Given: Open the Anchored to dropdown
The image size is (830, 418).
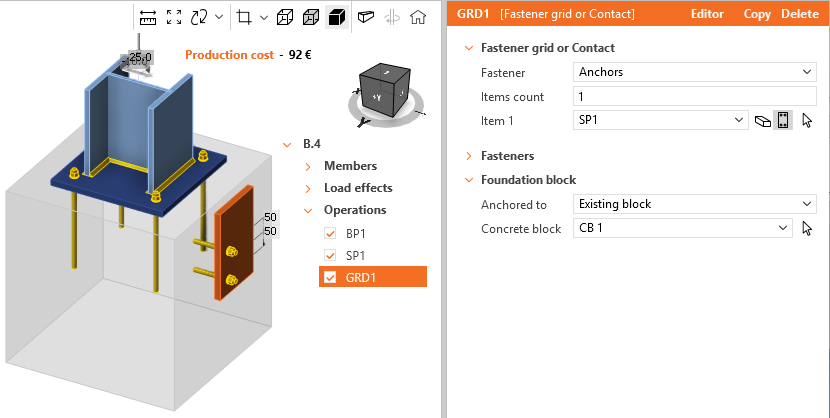Looking at the screenshot, I should (x=694, y=204).
